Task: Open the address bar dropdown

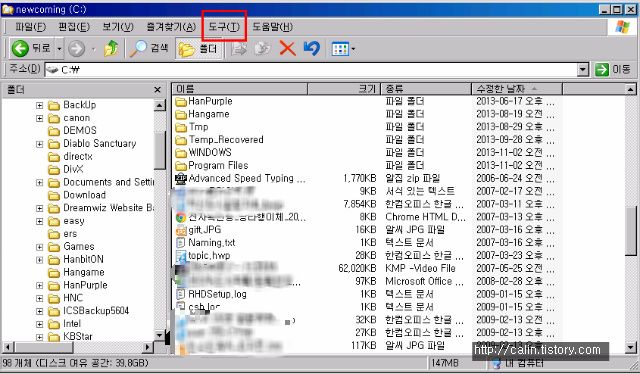Action: point(583,70)
